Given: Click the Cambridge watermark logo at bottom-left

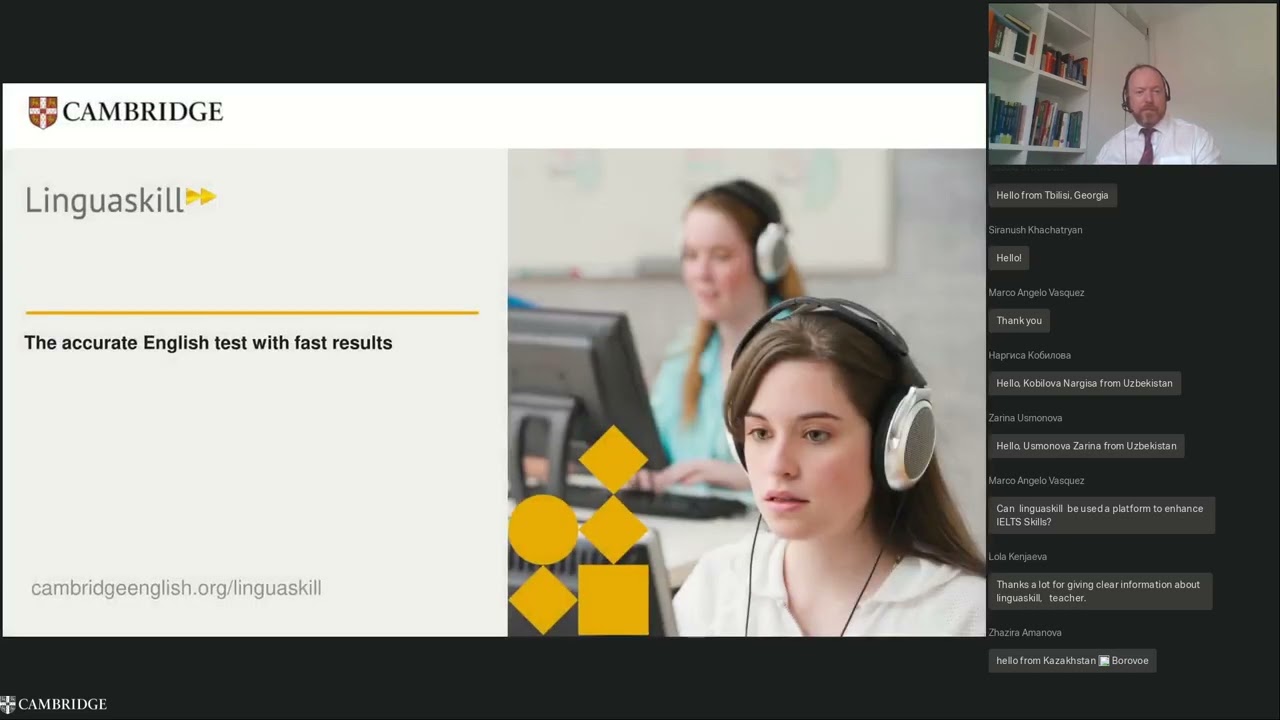Looking at the screenshot, I should pyautogui.click(x=54, y=704).
